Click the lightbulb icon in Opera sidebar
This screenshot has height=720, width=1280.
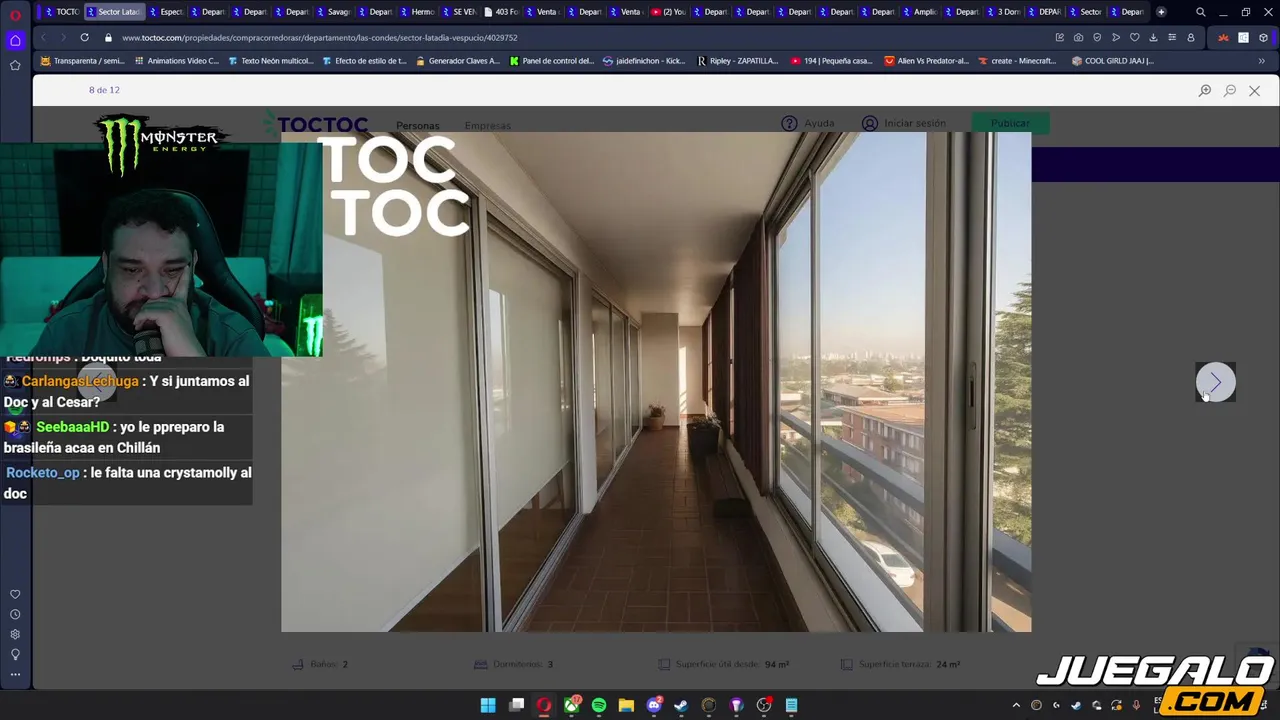tap(15, 655)
